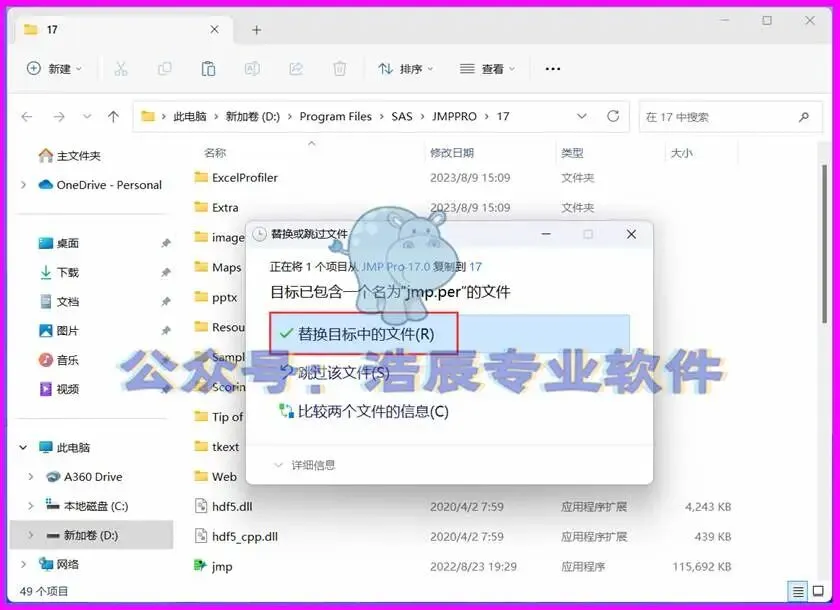The height and width of the screenshot is (610, 840).
Task: Sort by 类型 column header
Action: point(572,153)
